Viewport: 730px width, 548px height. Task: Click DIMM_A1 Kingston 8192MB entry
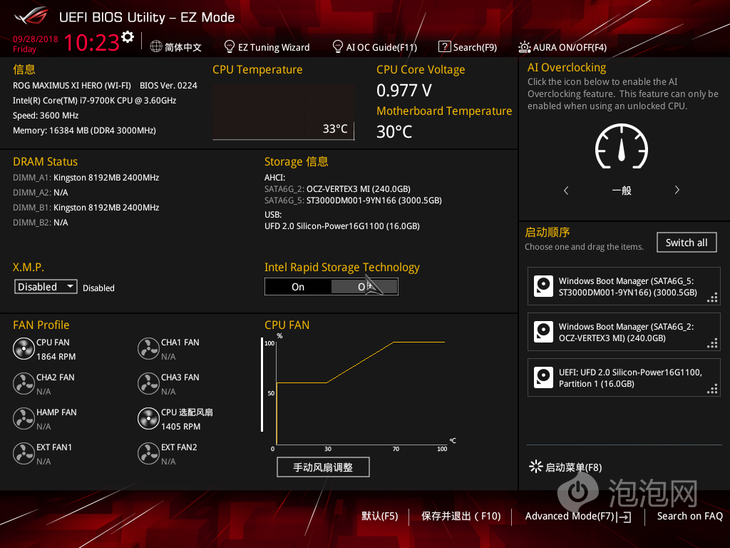tap(86, 177)
